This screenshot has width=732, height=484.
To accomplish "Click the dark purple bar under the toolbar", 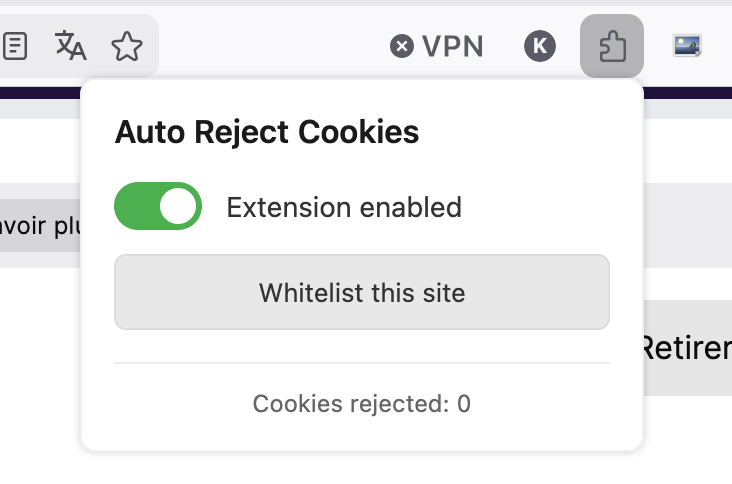I will click(40, 93).
